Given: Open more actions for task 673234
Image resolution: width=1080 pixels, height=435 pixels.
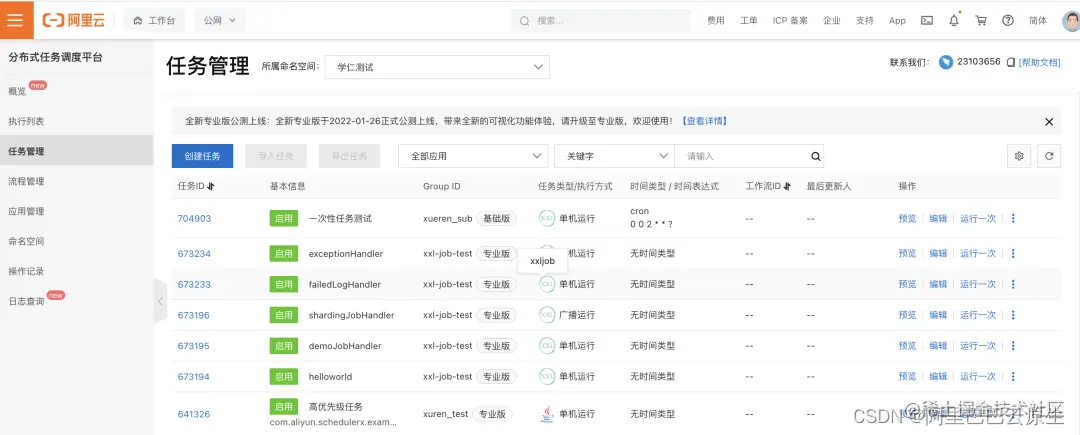Looking at the screenshot, I should pos(1012,253).
